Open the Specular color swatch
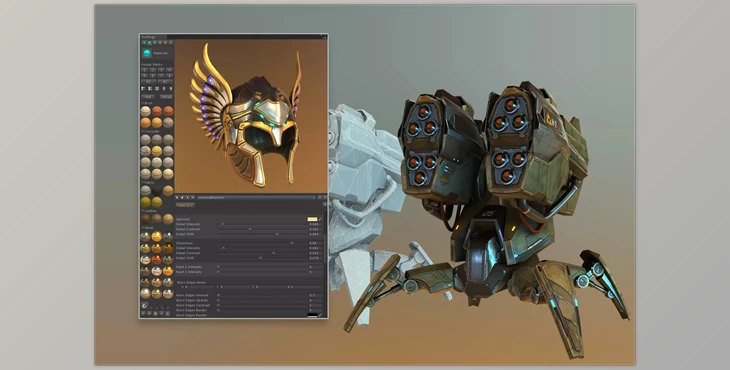Viewport: 730px width, 370px height. point(312,219)
